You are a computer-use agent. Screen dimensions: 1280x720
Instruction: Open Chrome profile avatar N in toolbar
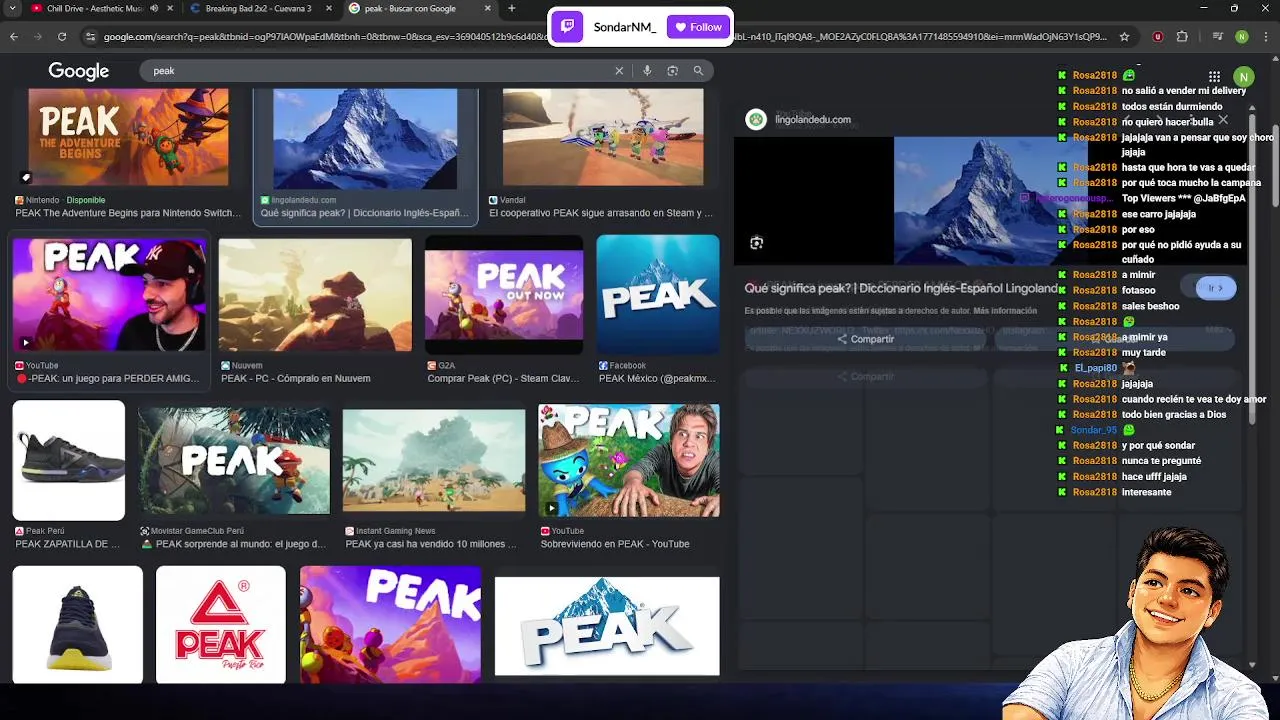(1241, 37)
